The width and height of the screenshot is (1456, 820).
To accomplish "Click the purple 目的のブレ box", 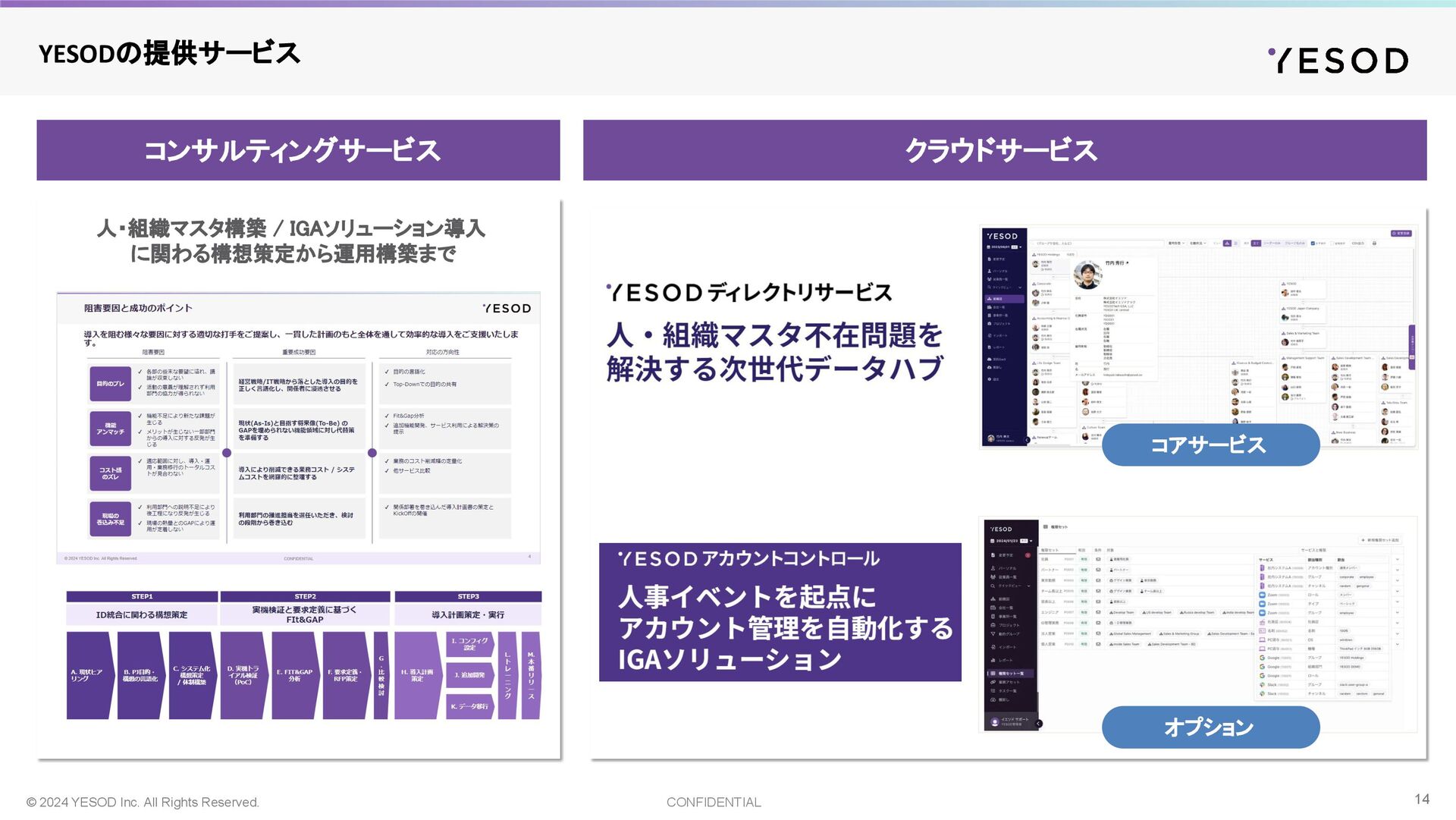I will [111, 384].
